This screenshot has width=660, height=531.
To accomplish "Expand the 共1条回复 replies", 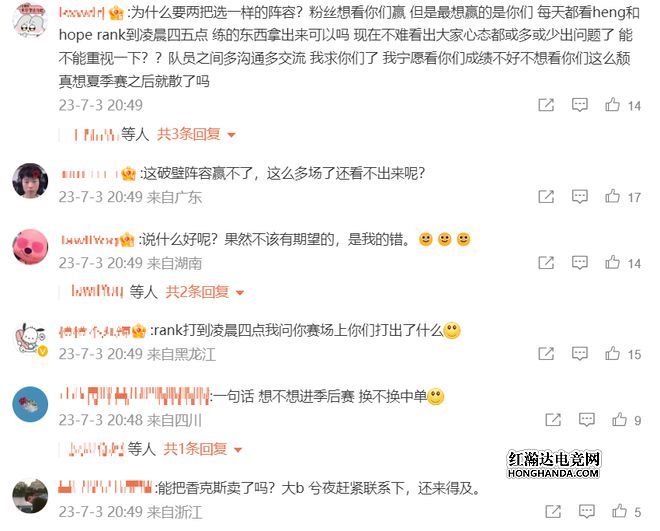I will tap(203, 449).
